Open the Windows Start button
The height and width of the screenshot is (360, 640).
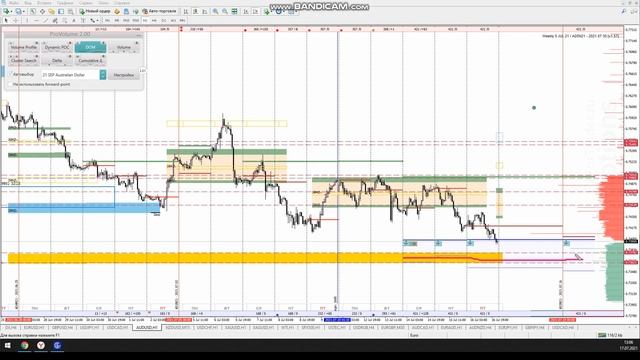pyautogui.click(x=7, y=345)
